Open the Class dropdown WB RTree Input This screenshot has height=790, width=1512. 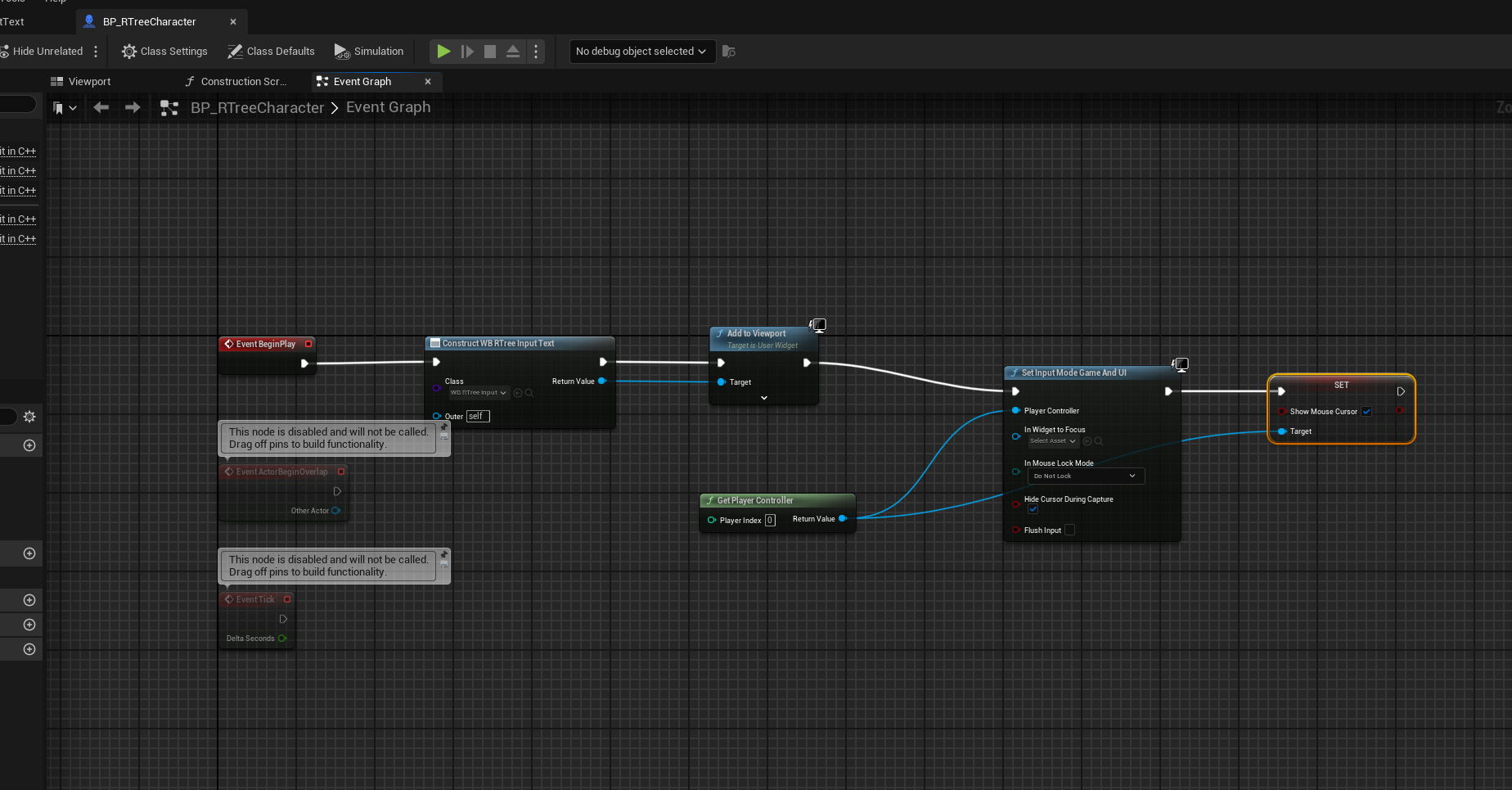tap(479, 393)
